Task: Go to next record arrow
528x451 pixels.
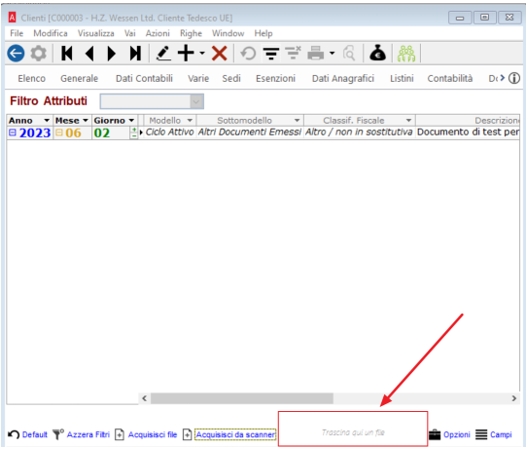Action: click(111, 53)
